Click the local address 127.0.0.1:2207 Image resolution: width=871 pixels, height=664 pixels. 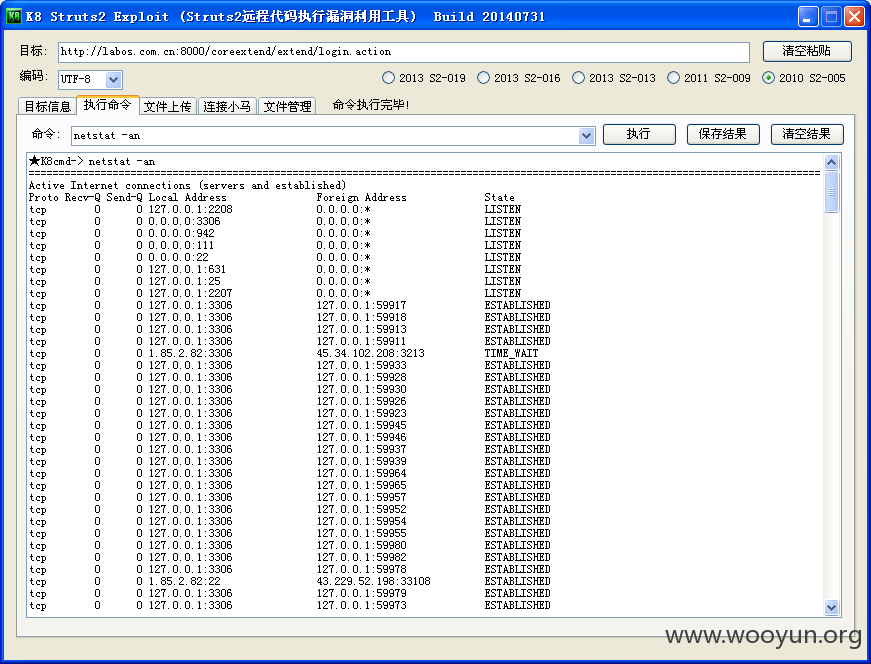(x=191, y=293)
